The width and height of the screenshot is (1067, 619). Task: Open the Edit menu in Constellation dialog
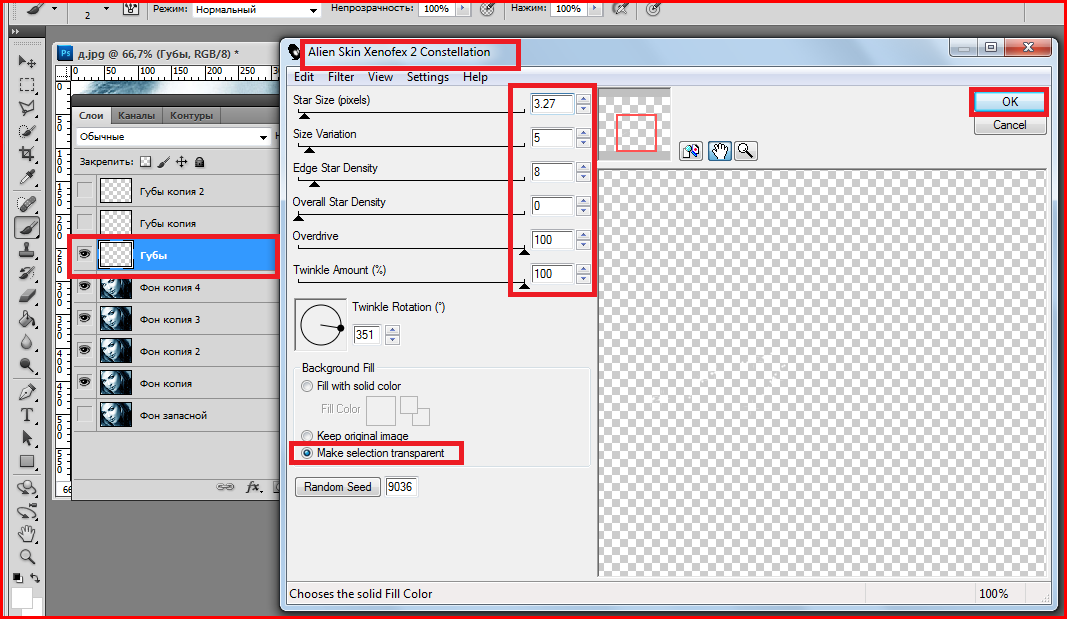pyautogui.click(x=303, y=78)
